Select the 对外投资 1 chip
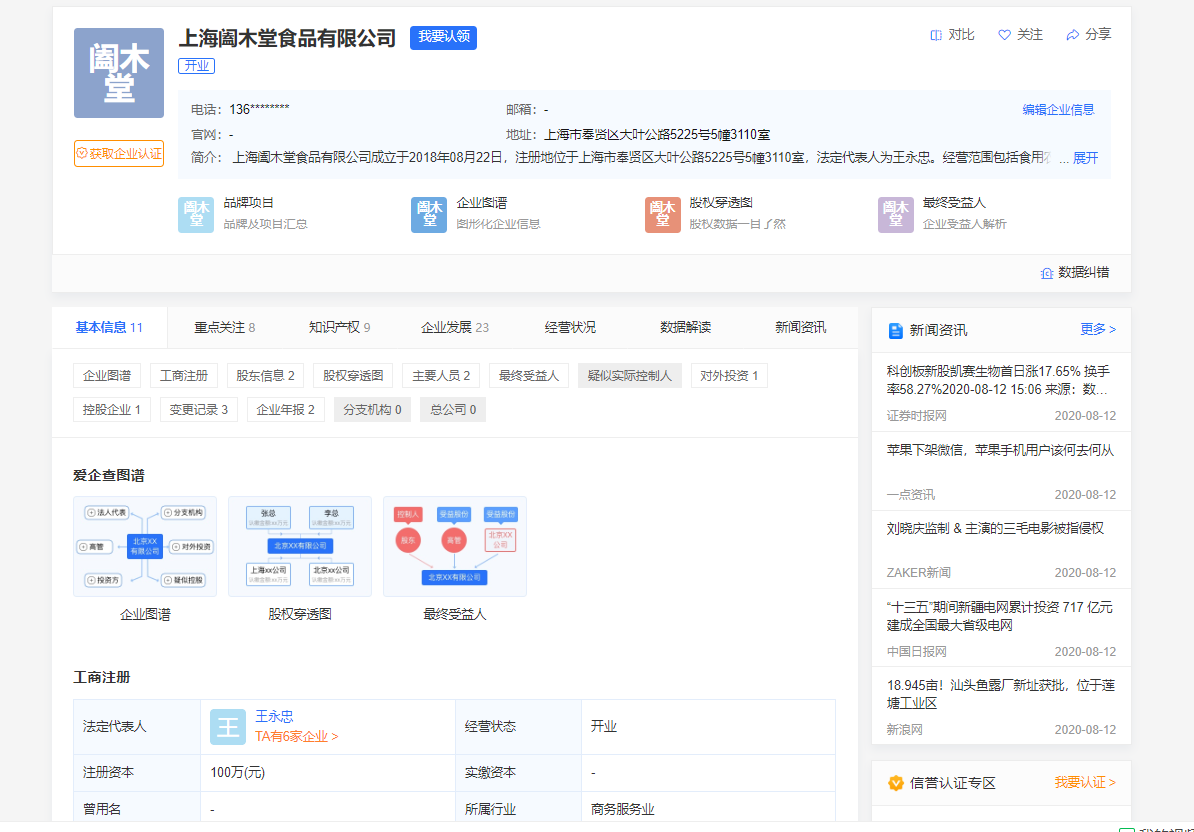Viewport: 1194px width, 832px height. [729, 376]
